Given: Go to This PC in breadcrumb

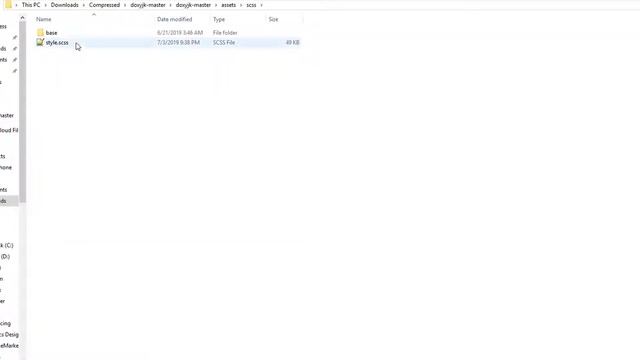Looking at the screenshot, I should pyautogui.click(x=31, y=5).
